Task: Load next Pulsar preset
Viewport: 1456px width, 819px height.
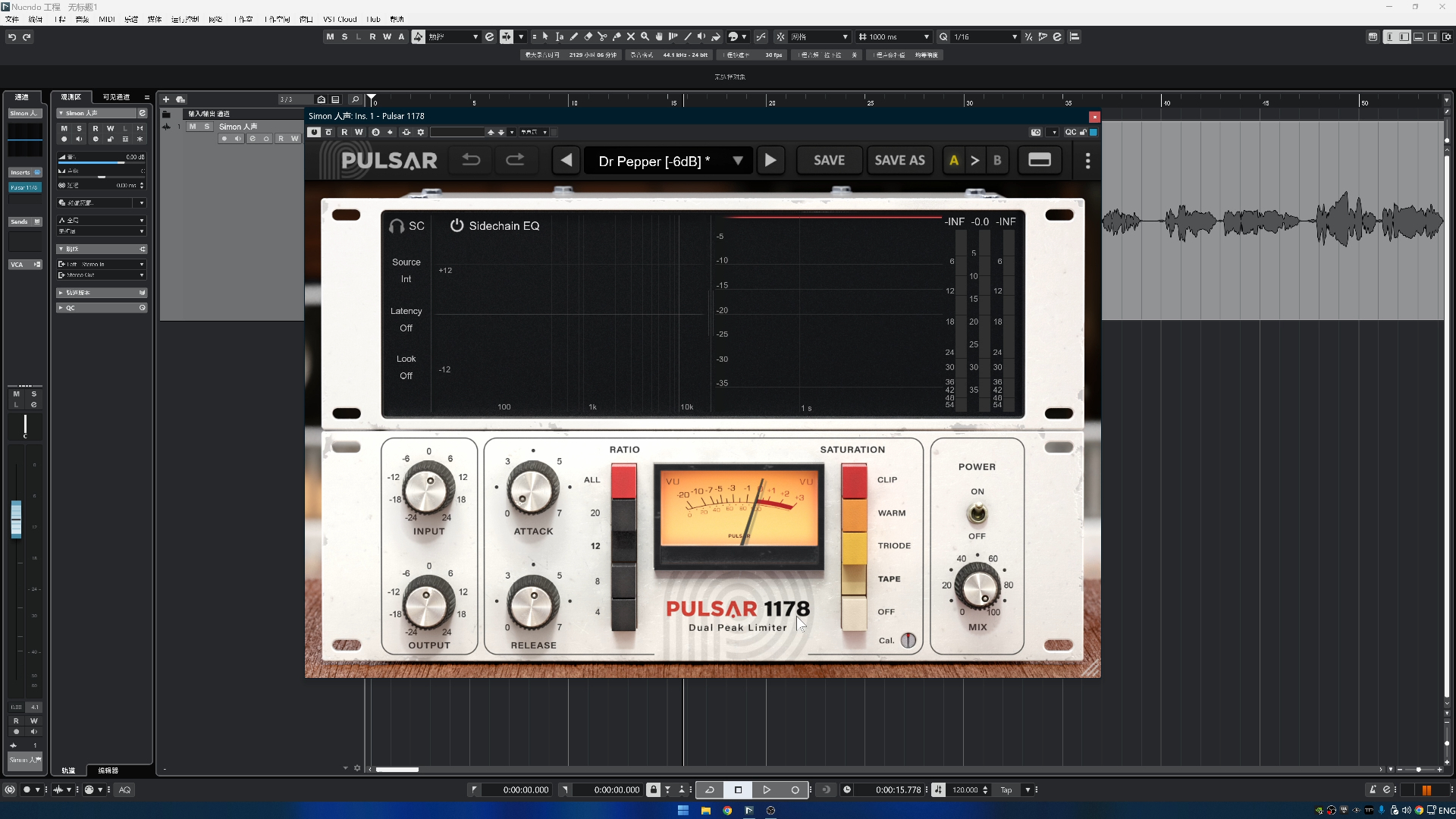Action: tap(770, 160)
